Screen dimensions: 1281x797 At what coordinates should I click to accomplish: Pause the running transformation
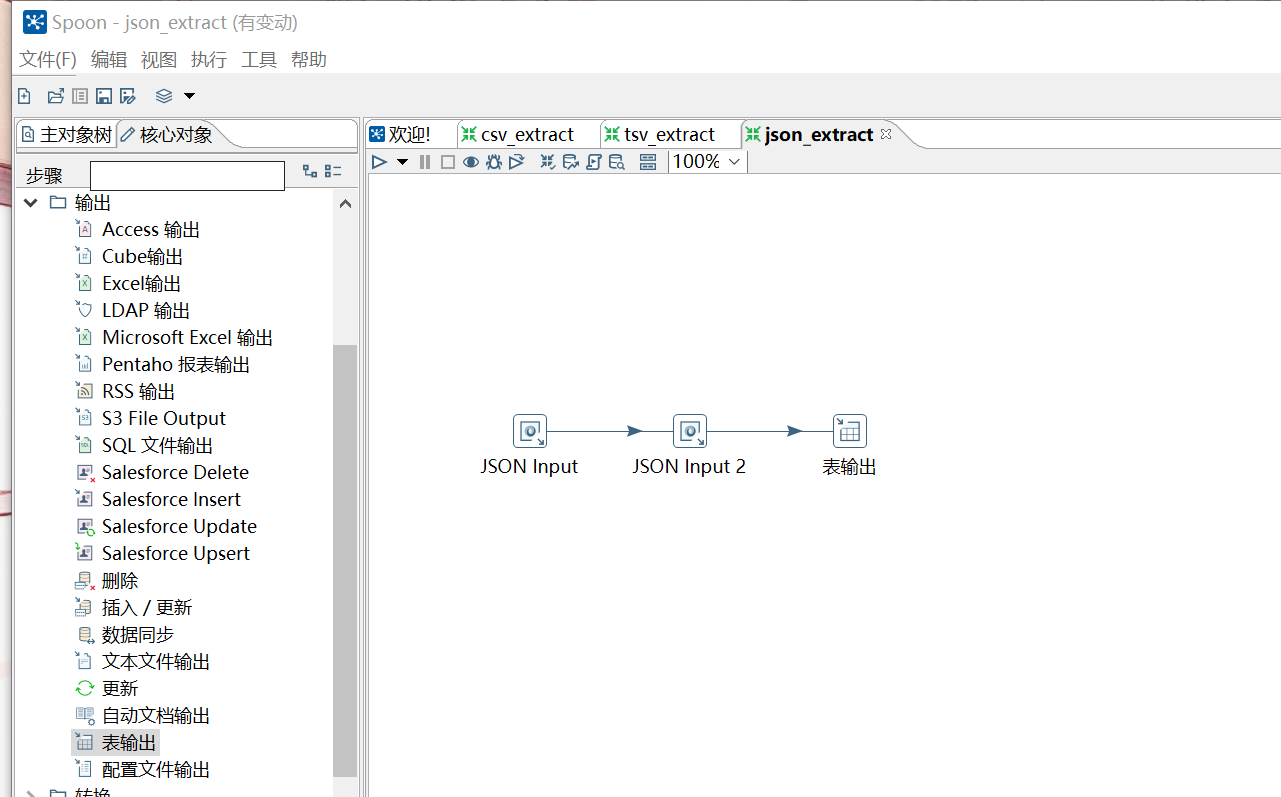click(425, 161)
